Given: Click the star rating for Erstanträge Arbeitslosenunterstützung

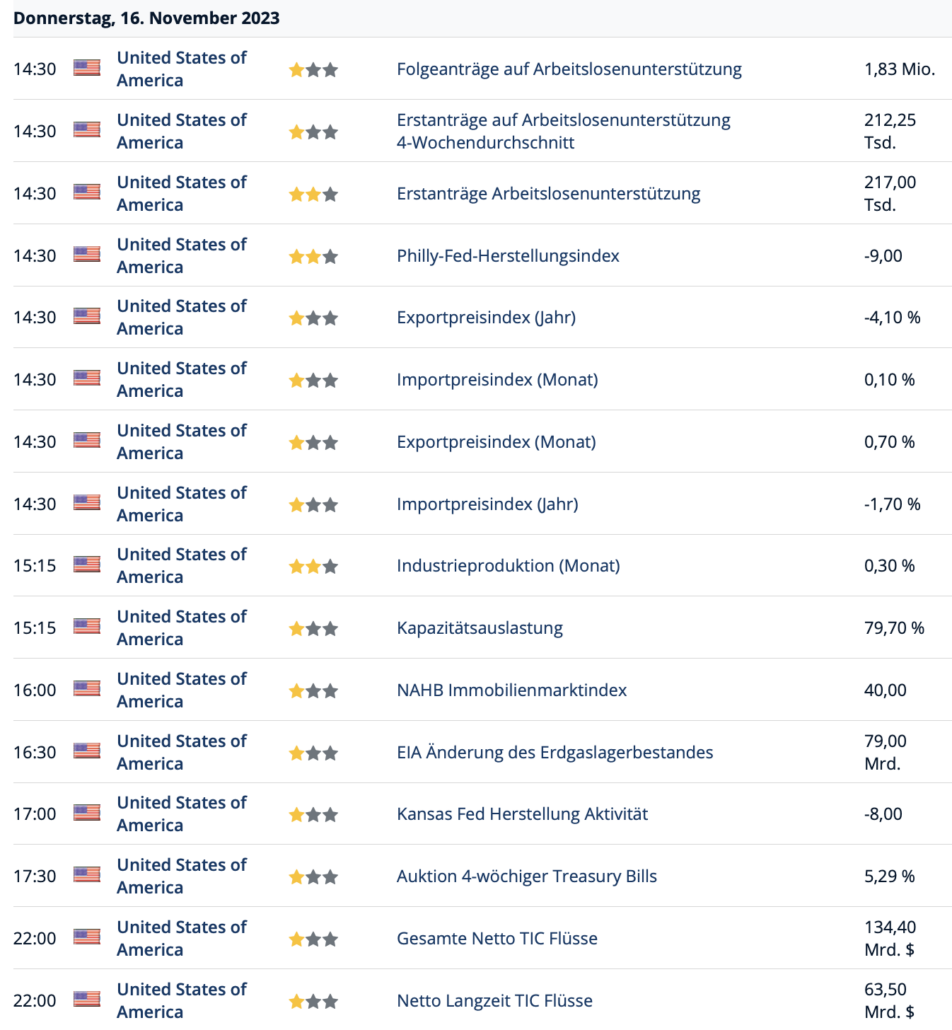Looking at the screenshot, I should [313, 194].
